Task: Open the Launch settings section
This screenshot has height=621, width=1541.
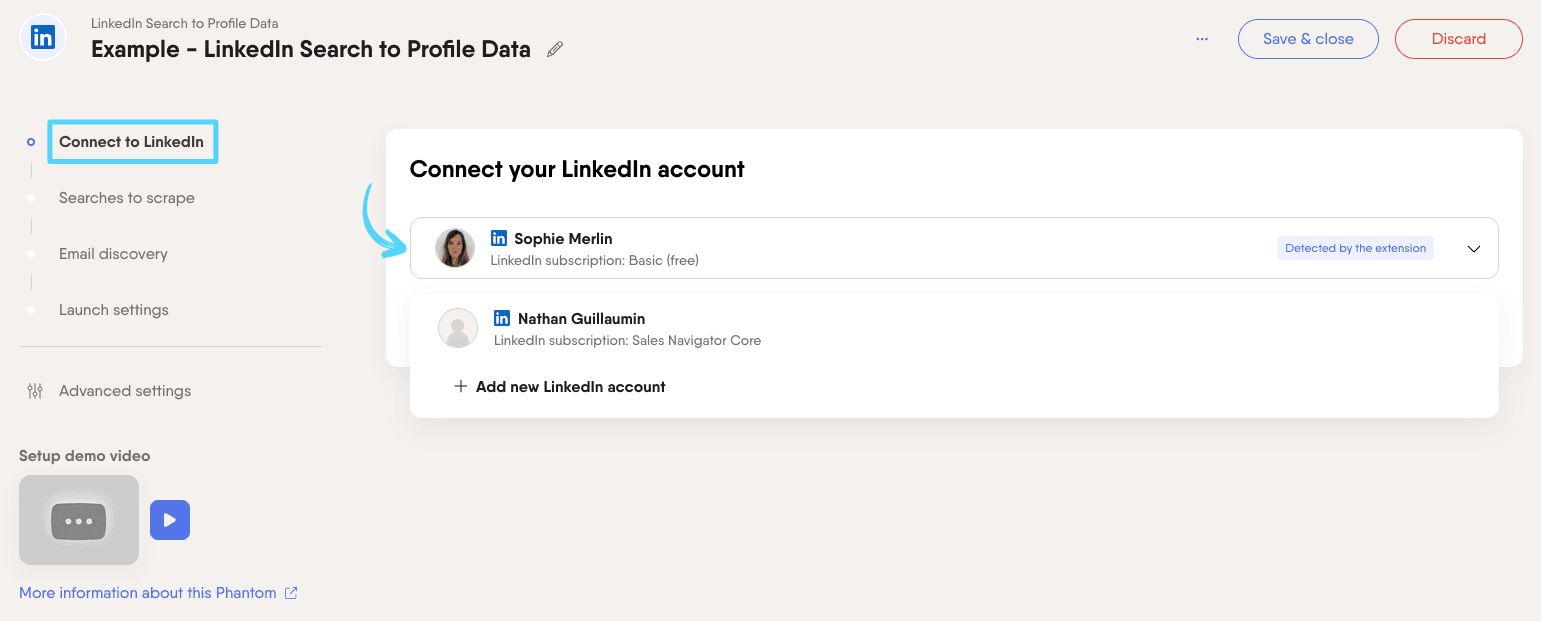Action: 114,309
